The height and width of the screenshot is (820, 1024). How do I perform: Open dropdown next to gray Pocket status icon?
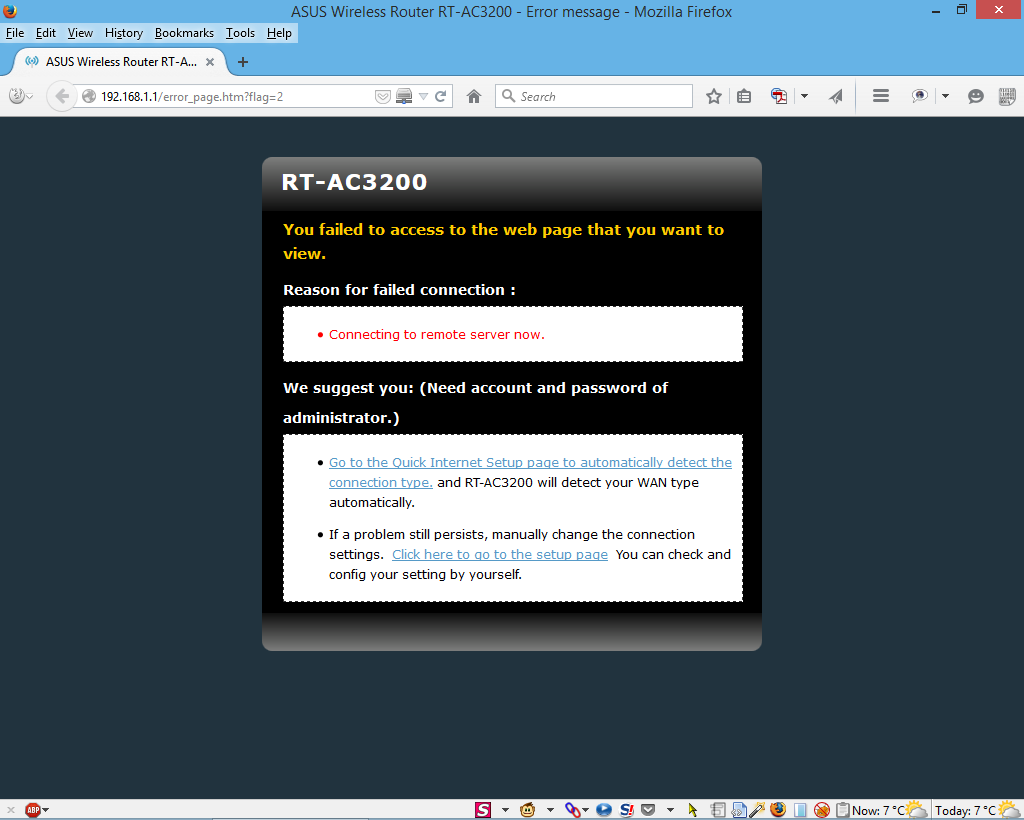click(x=670, y=810)
